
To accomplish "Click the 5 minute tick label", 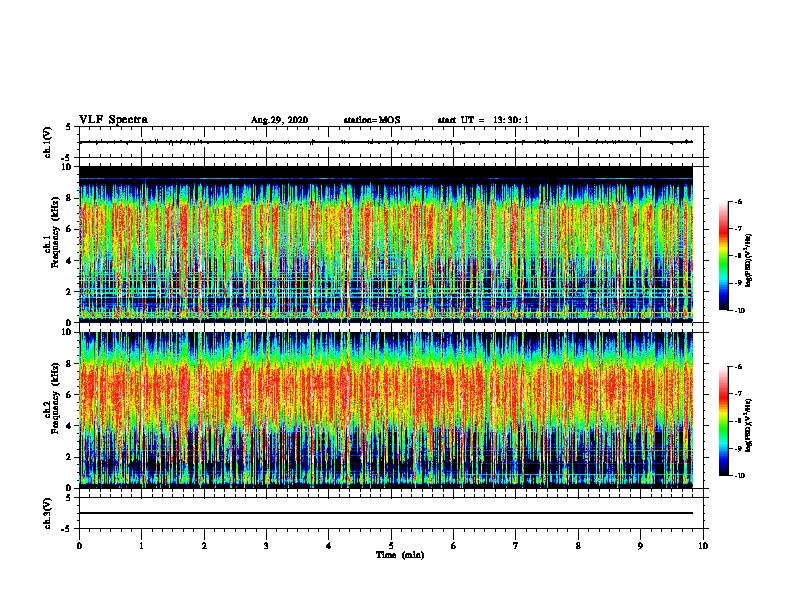I will (391, 546).
